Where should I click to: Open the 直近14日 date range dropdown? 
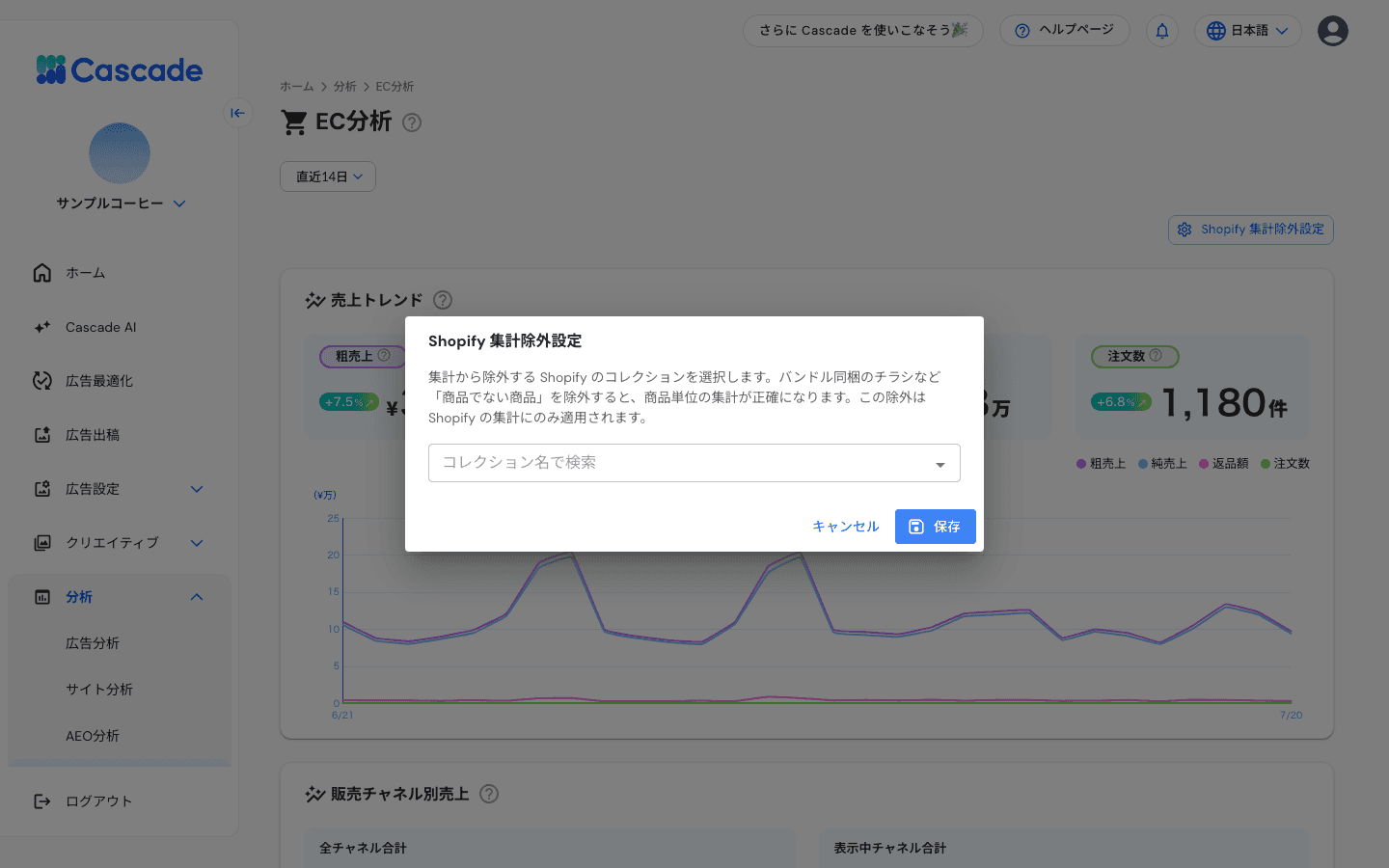point(328,176)
